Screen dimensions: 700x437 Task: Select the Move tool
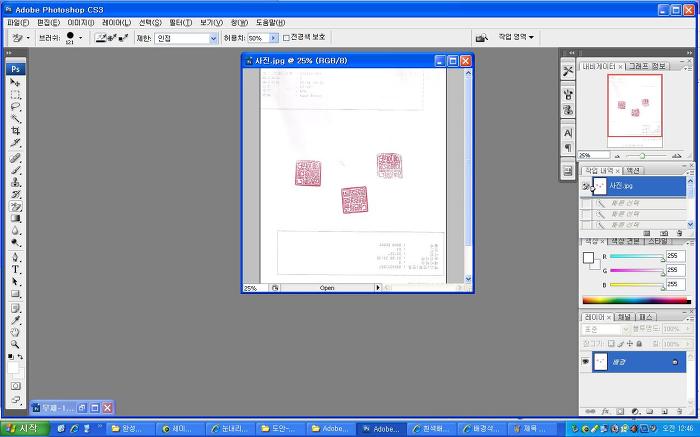point(16,82)
